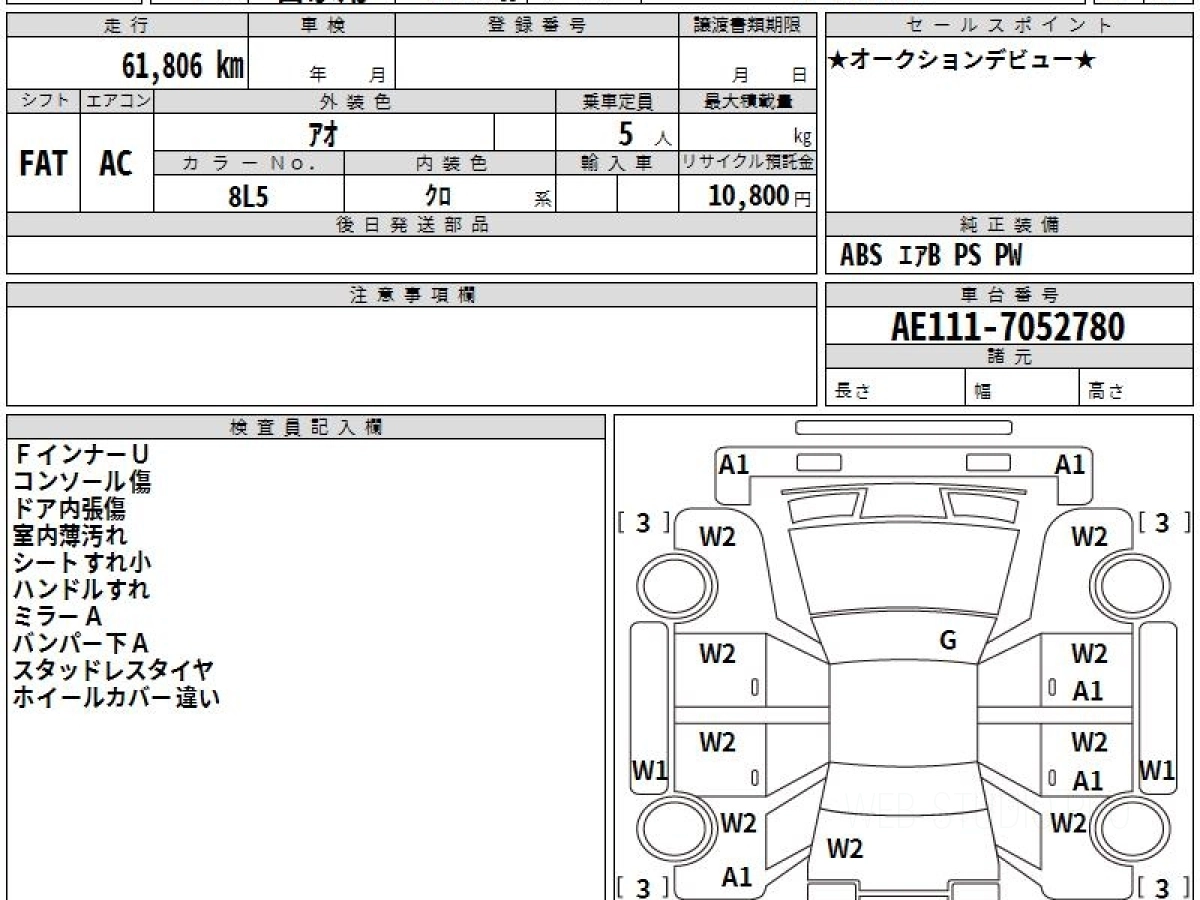Click the 注意事項欄 header bar
Viewport: 1200px width, 900px height.
click(x=412, y=295)
